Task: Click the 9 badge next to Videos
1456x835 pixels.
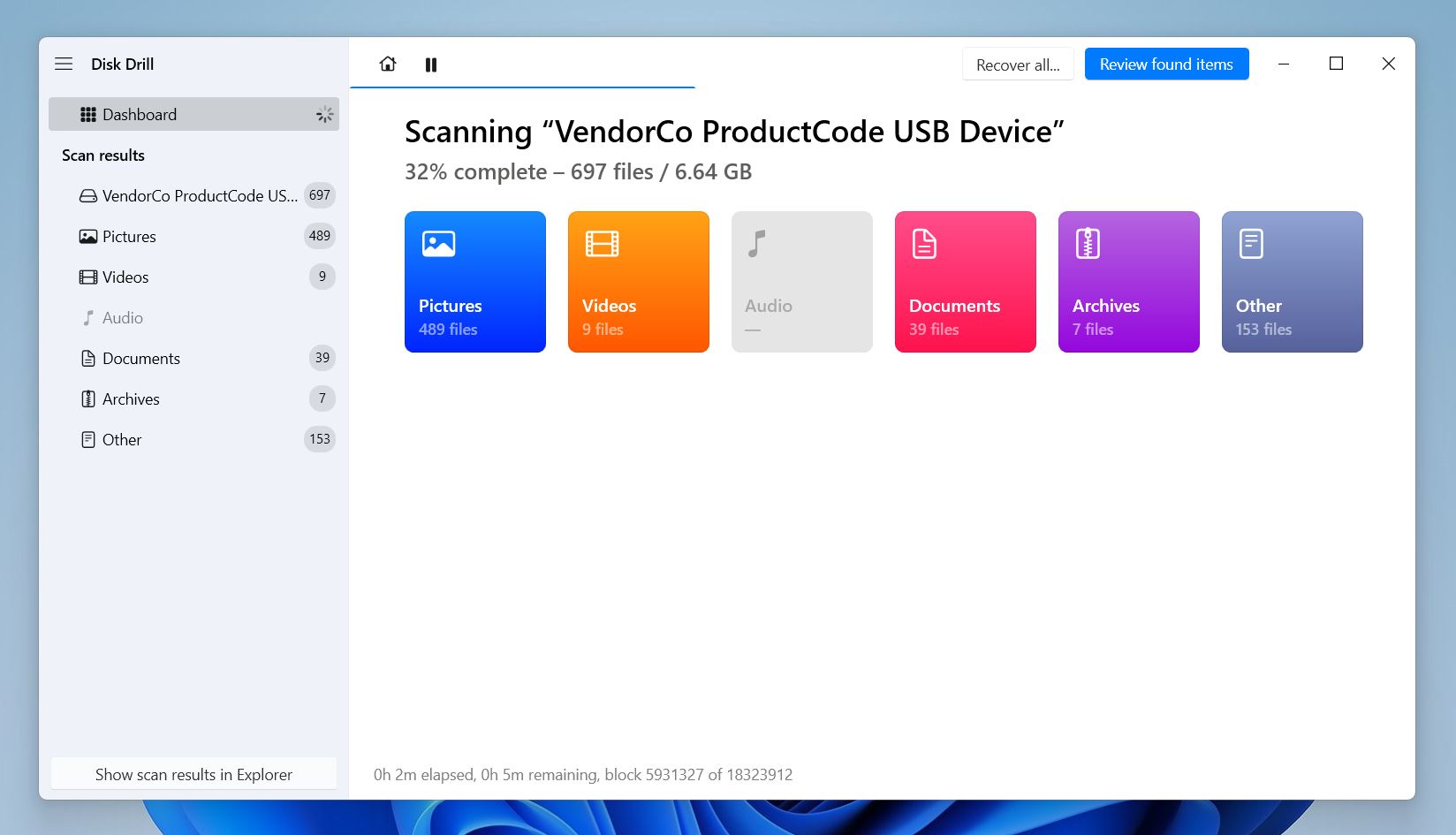Action: click(322, 277)
